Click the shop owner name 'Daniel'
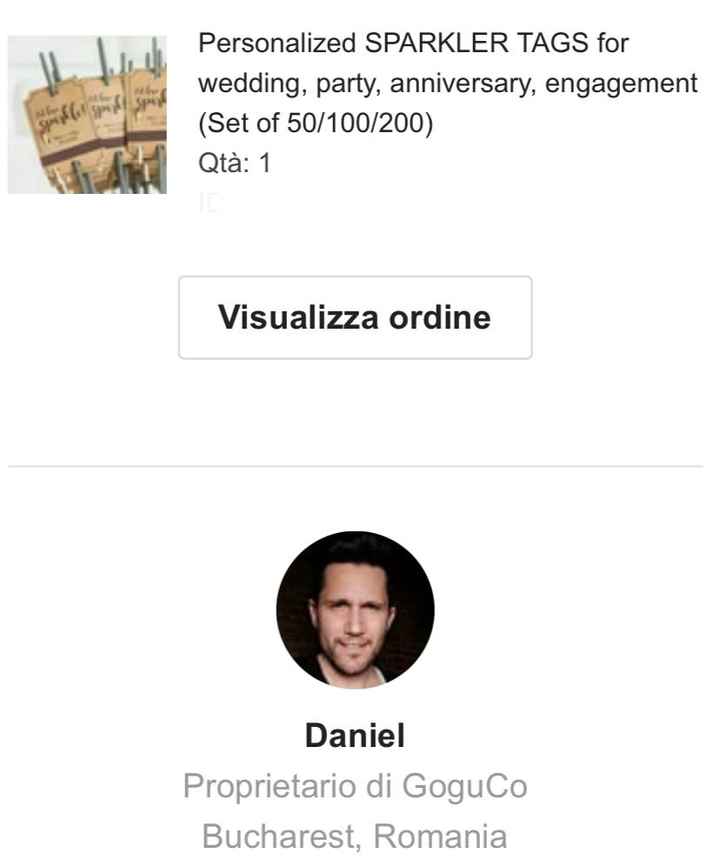This screenshot has height=860, width=720. tap(355, 737)
